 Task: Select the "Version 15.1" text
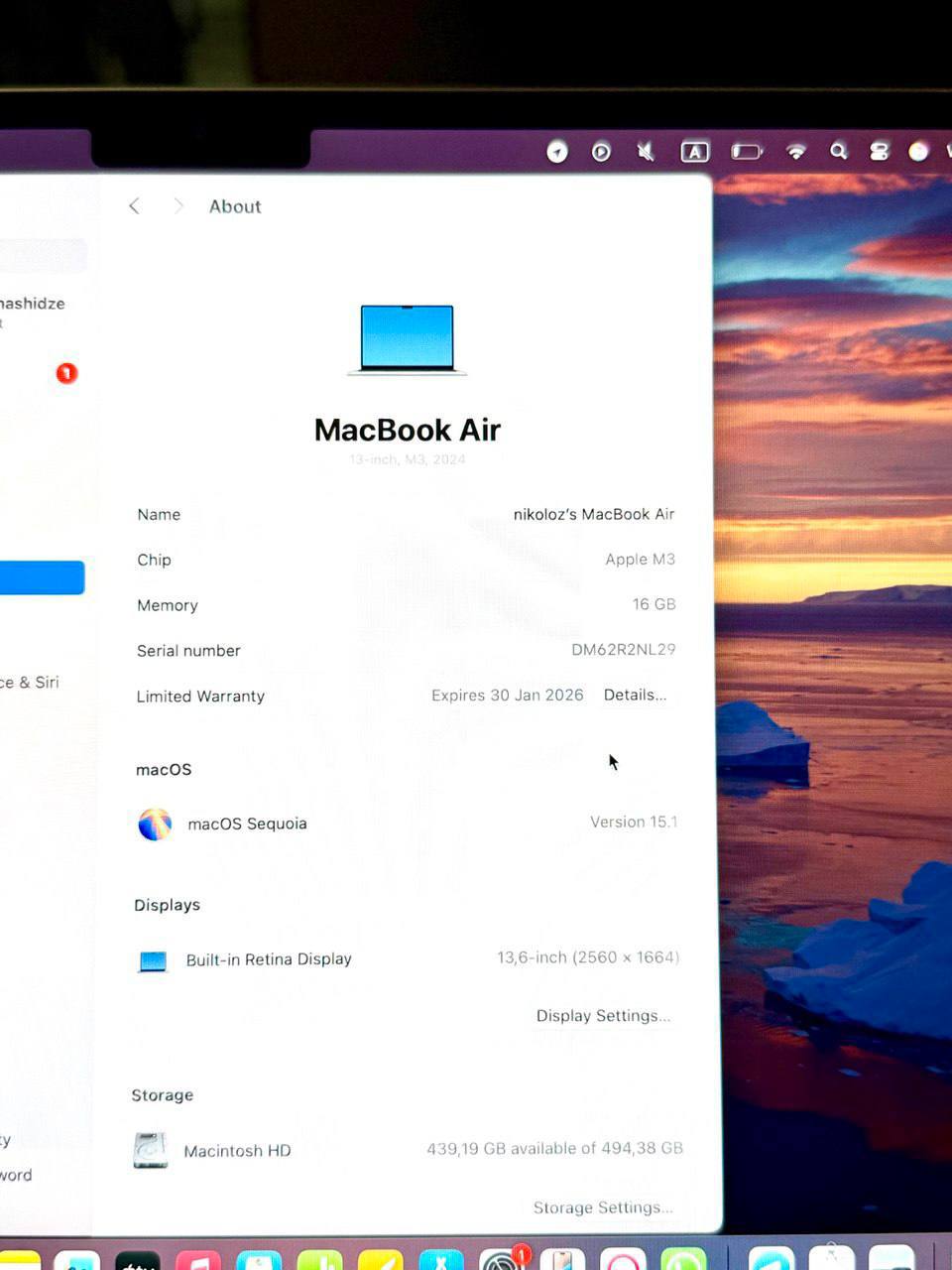[634, 823]
